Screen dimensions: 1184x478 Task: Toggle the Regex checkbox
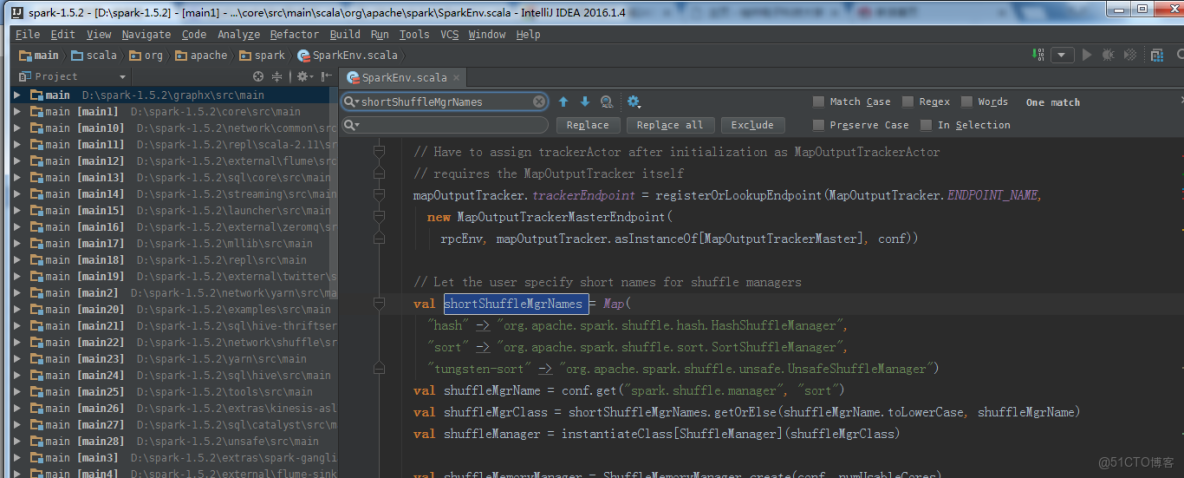[x=908, y=102]
